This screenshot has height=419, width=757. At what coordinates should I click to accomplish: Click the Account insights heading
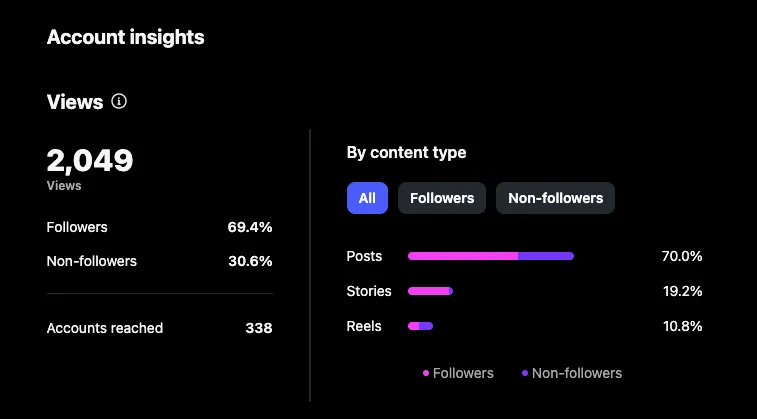[x=125, y=38]
